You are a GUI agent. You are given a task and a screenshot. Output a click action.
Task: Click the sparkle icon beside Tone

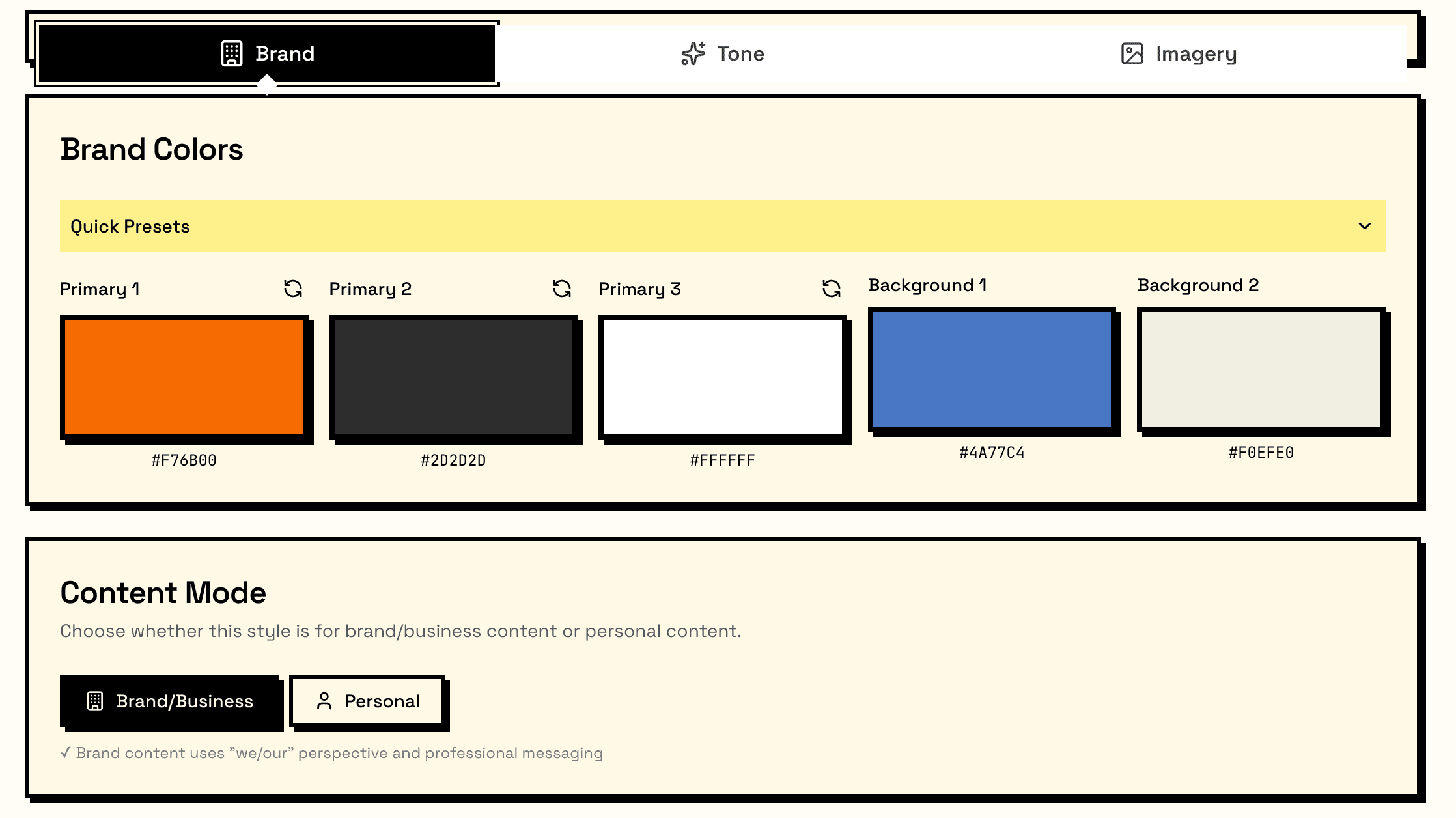point(693,53)
